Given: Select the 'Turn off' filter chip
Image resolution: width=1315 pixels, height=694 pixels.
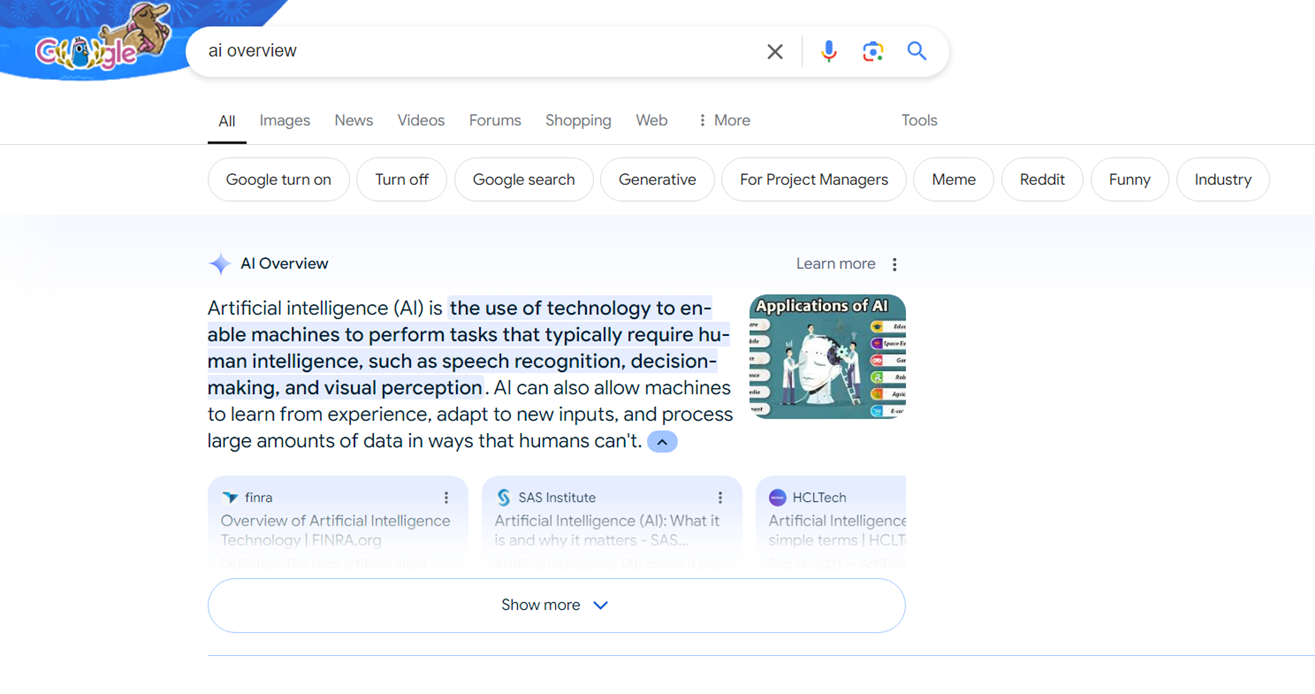Looking at the screenshot, I should [x=402, y=180].
